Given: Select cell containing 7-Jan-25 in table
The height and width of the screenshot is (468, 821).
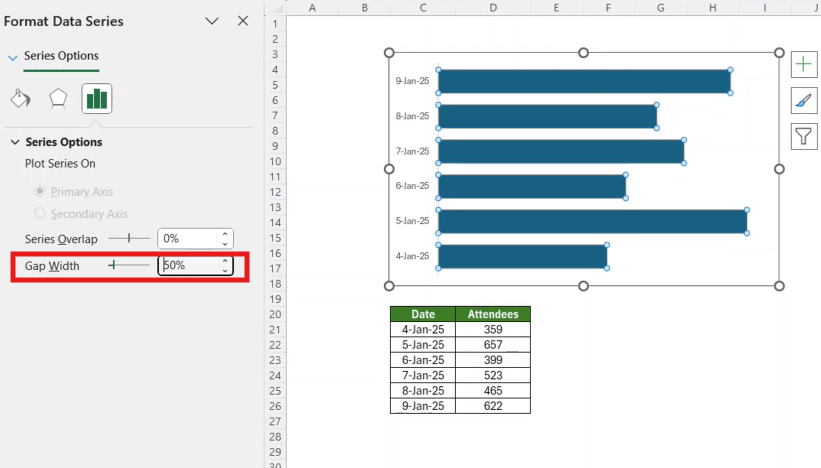Looking at the screenshot, I should pos(423,375).
